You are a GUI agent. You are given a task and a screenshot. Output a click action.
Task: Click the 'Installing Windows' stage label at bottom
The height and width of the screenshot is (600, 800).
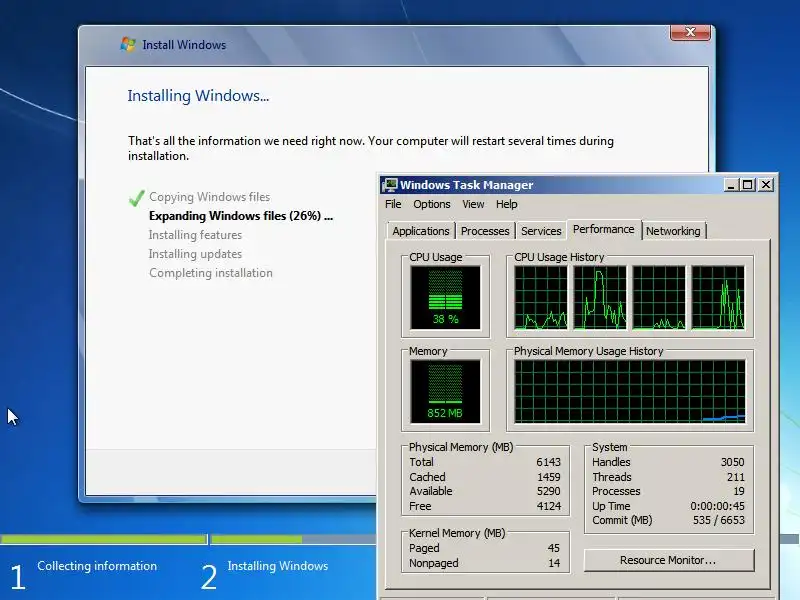278,566
